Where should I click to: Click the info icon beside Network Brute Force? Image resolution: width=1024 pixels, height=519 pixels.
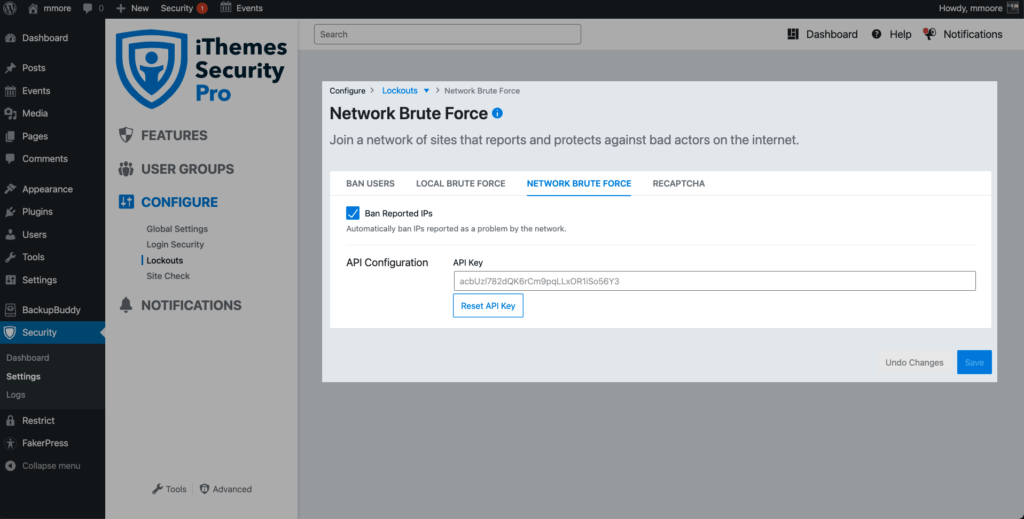coord(497,113)
